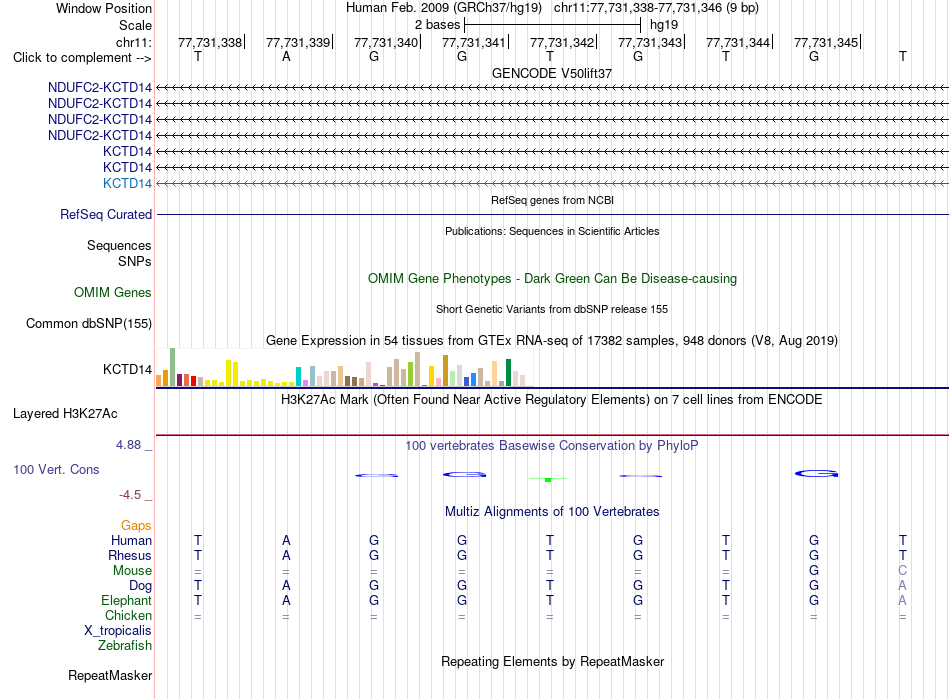Click the KCTD14 label beside GTEx bar chart
Viewport: 950px width, 699px height.
click(127, 369)
